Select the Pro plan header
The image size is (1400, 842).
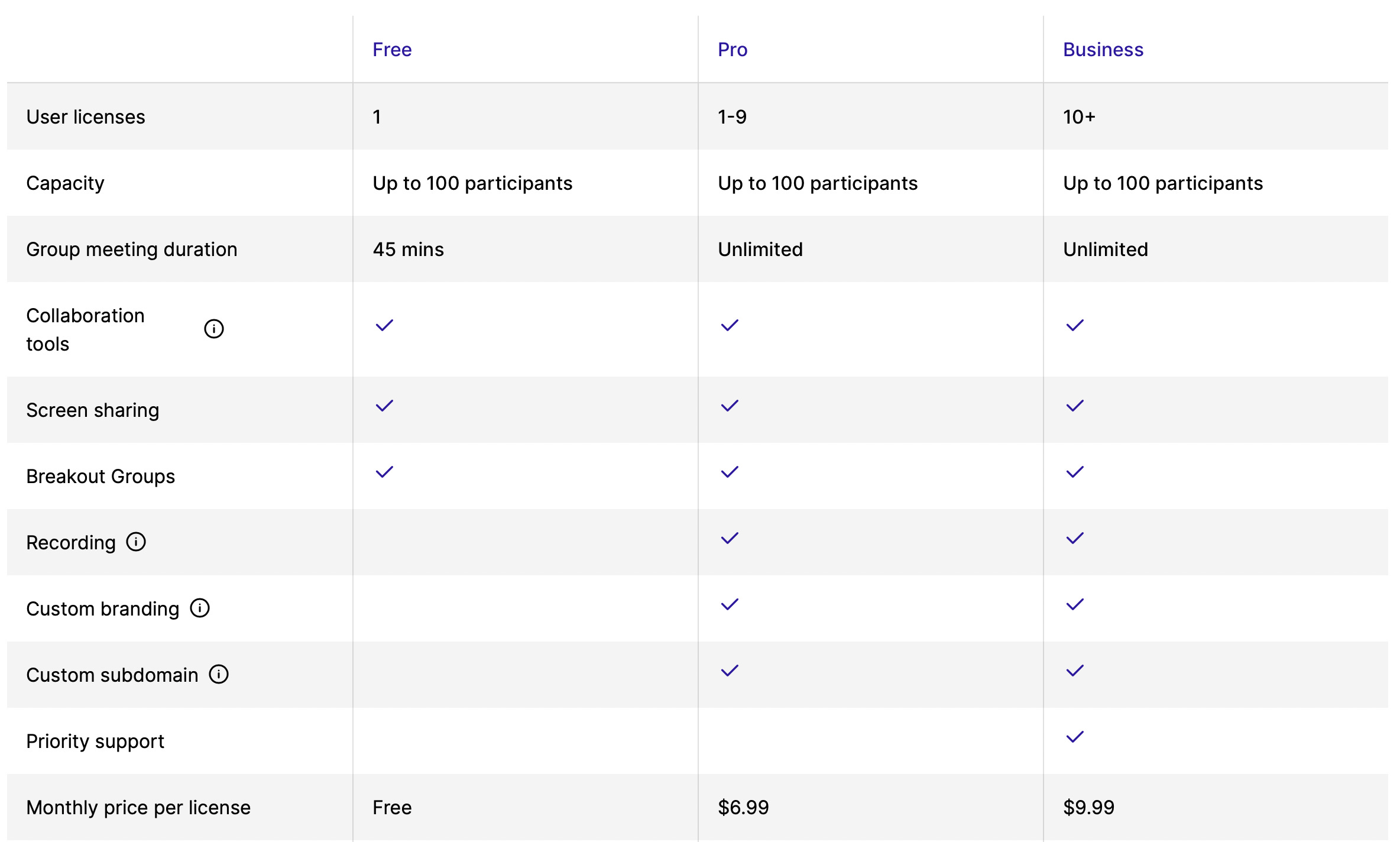tap(733, 50)
